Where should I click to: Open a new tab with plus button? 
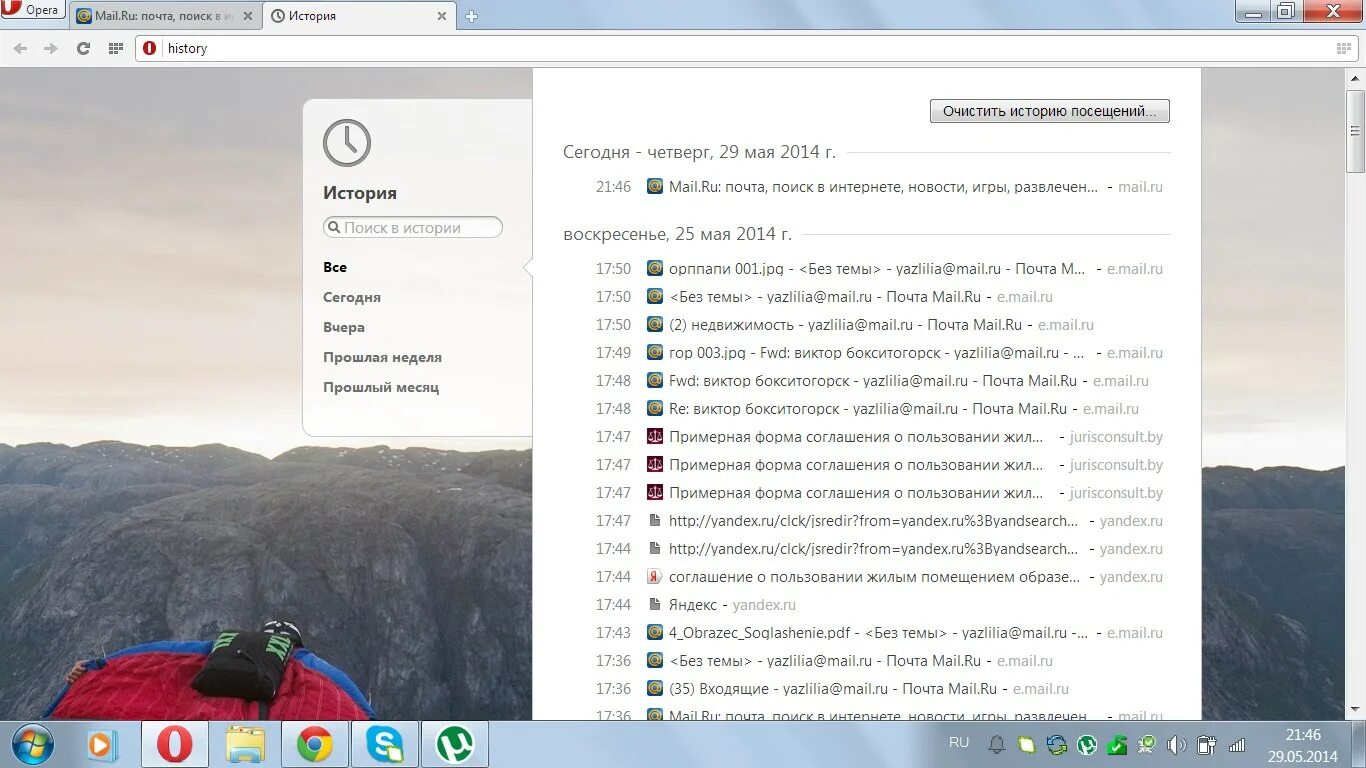[472, 16]
